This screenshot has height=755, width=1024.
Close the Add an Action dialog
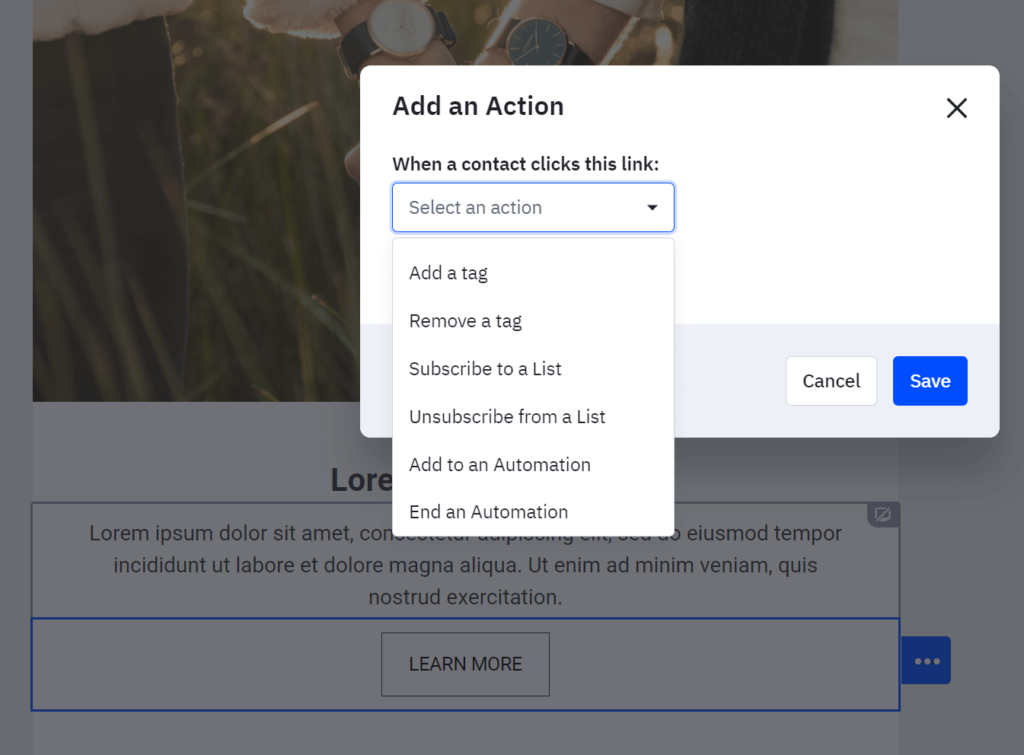pyautogui.click(x=957, y=108)
